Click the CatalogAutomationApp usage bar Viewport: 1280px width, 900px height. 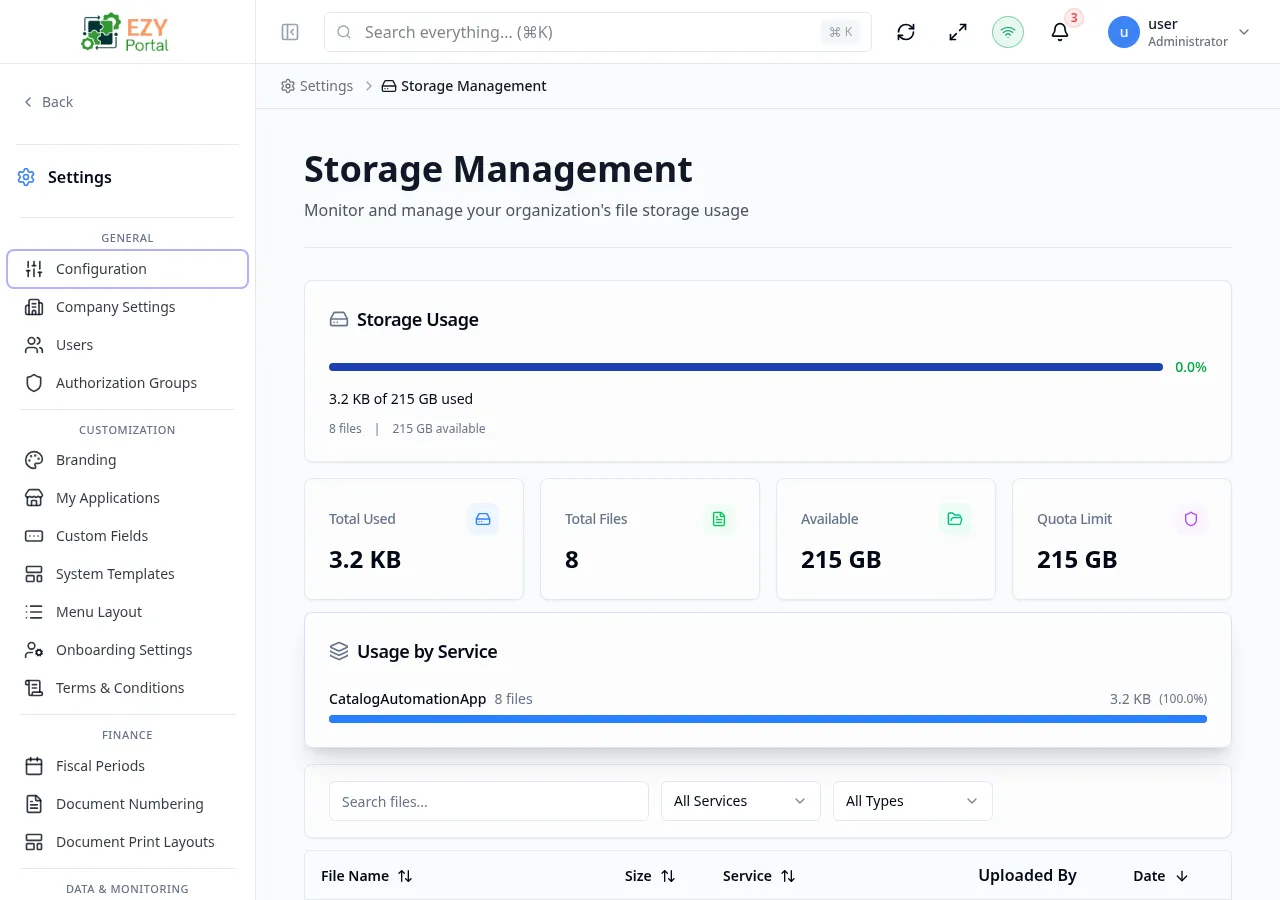[768, 719]
